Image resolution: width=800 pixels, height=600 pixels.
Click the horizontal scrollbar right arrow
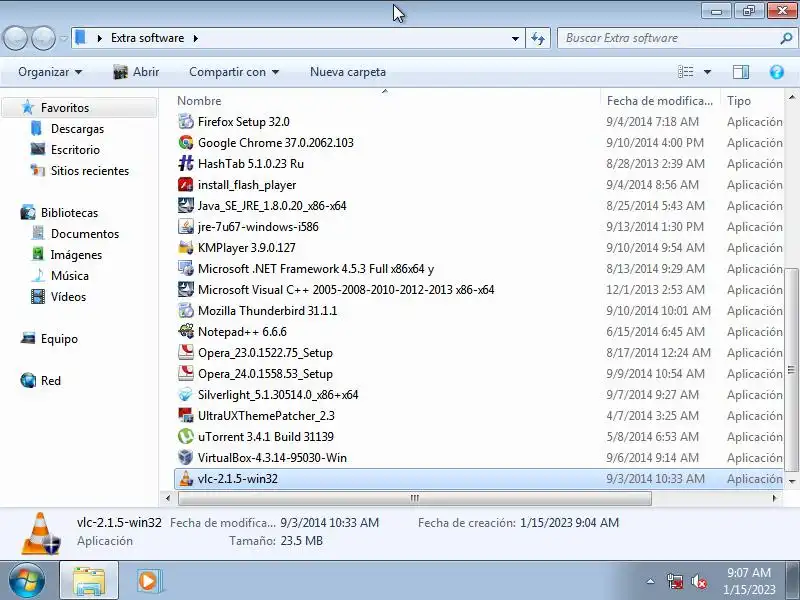coord(774,498)
